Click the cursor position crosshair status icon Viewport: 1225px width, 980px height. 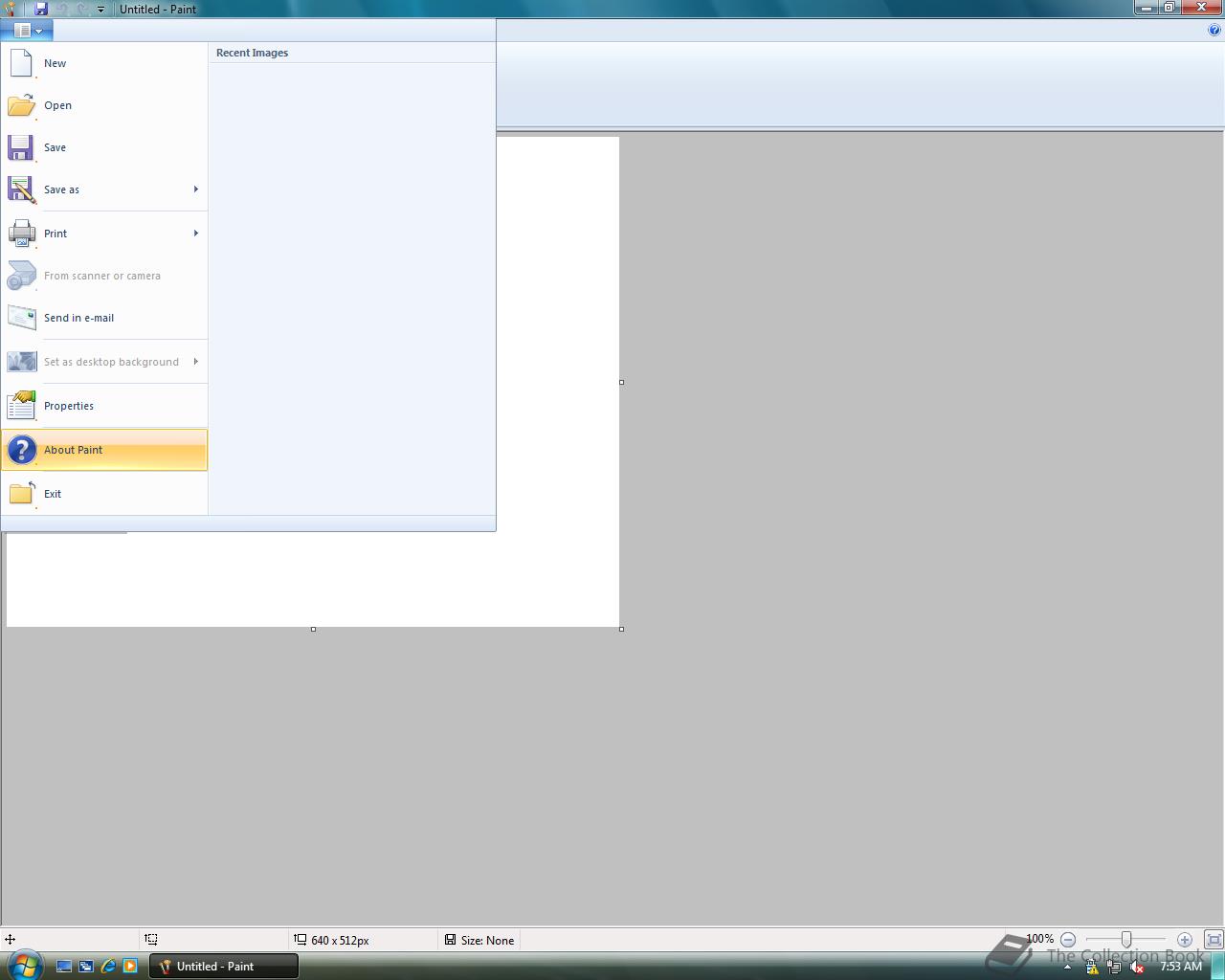10,940
